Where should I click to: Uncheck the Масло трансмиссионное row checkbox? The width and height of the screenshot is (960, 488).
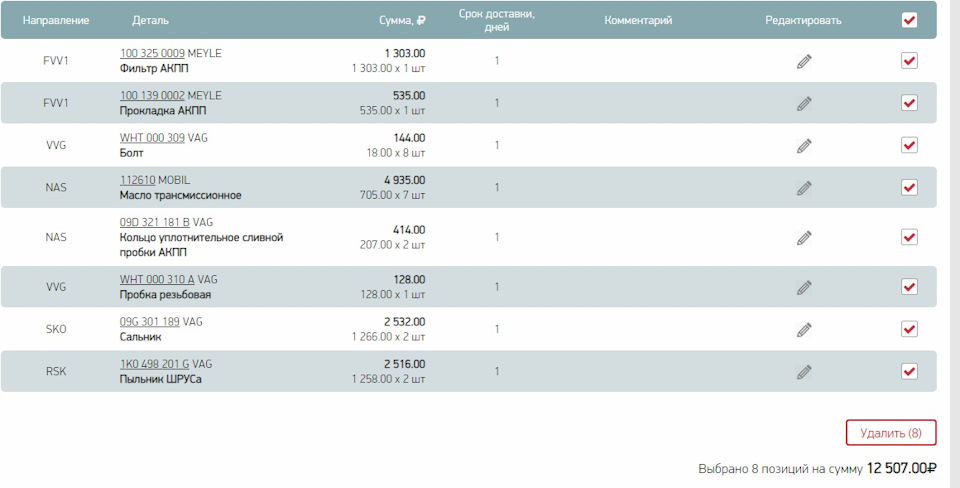[x=909, y=187]
